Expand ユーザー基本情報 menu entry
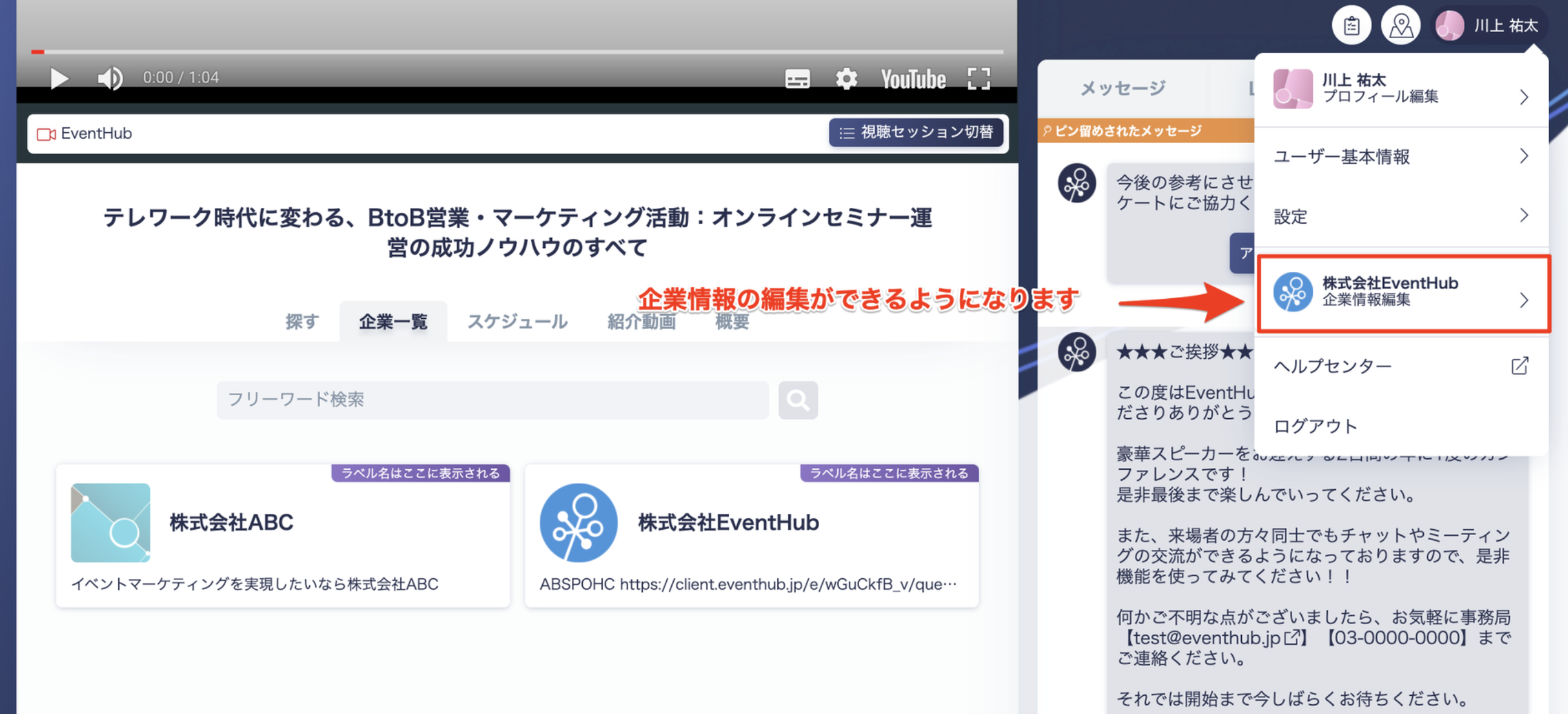The image size is (1568, 714). tap(1401, 156)
